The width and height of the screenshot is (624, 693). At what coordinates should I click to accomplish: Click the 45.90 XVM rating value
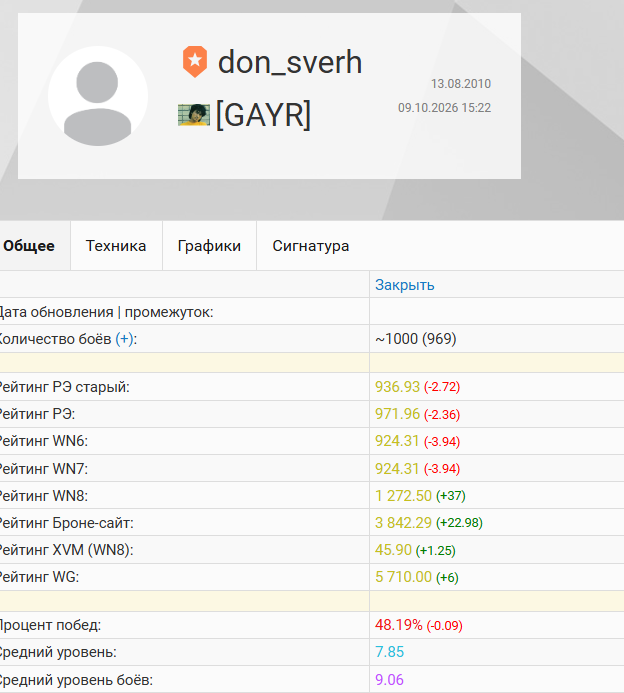click(393, 550)
